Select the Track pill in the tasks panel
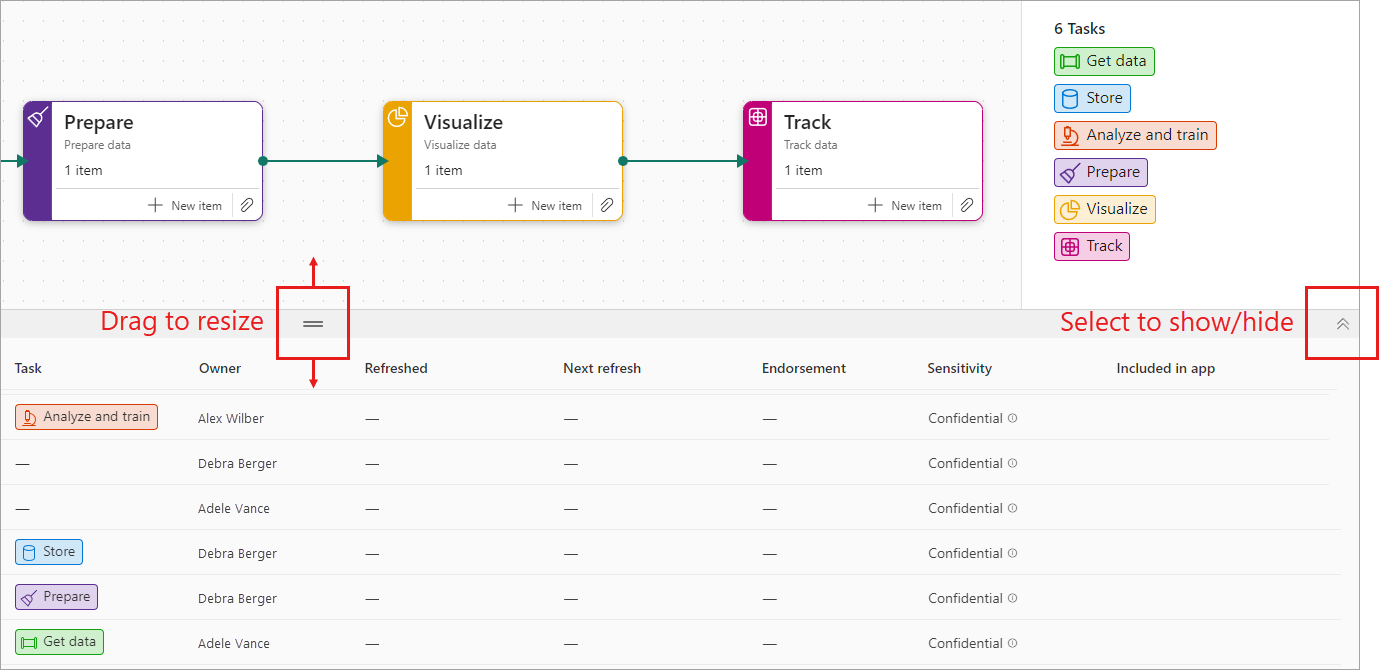The height and width of the screenshot is (670, 1379). 1091,246
